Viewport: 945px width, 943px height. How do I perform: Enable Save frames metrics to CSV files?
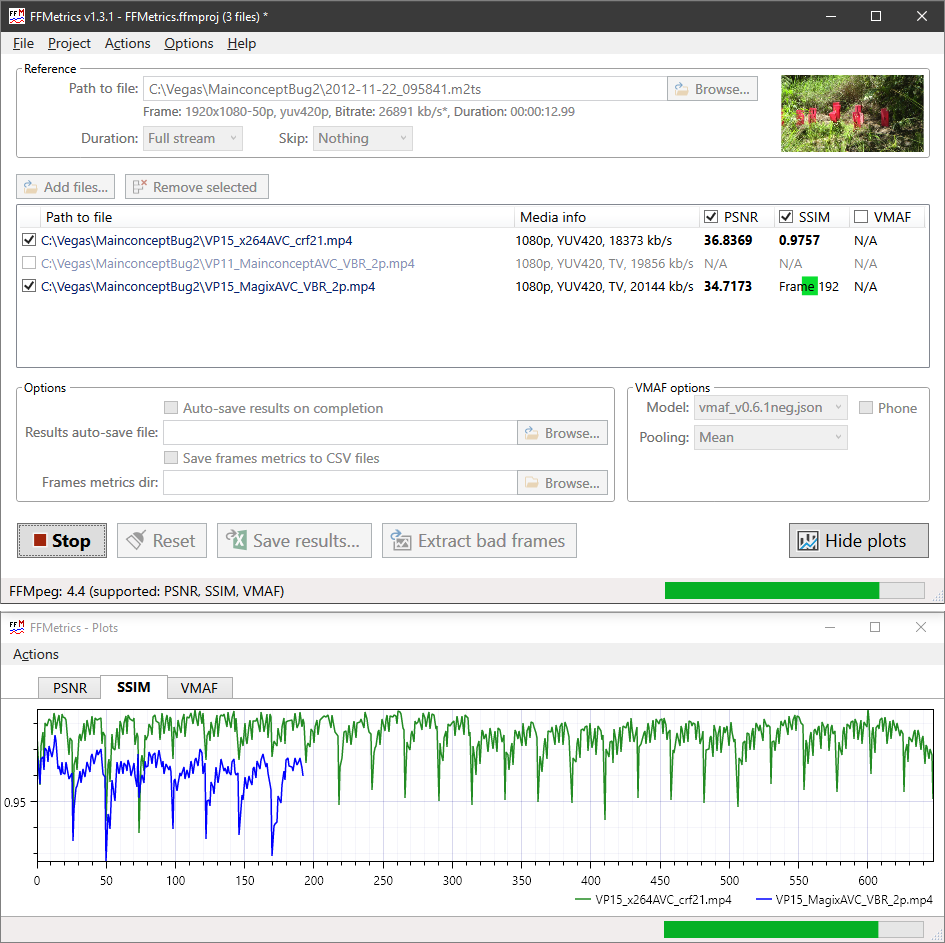[171, 458]
